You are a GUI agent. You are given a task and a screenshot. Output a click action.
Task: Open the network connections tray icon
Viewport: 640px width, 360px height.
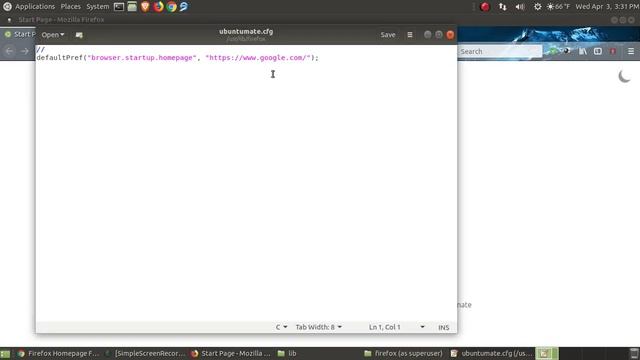502,7
